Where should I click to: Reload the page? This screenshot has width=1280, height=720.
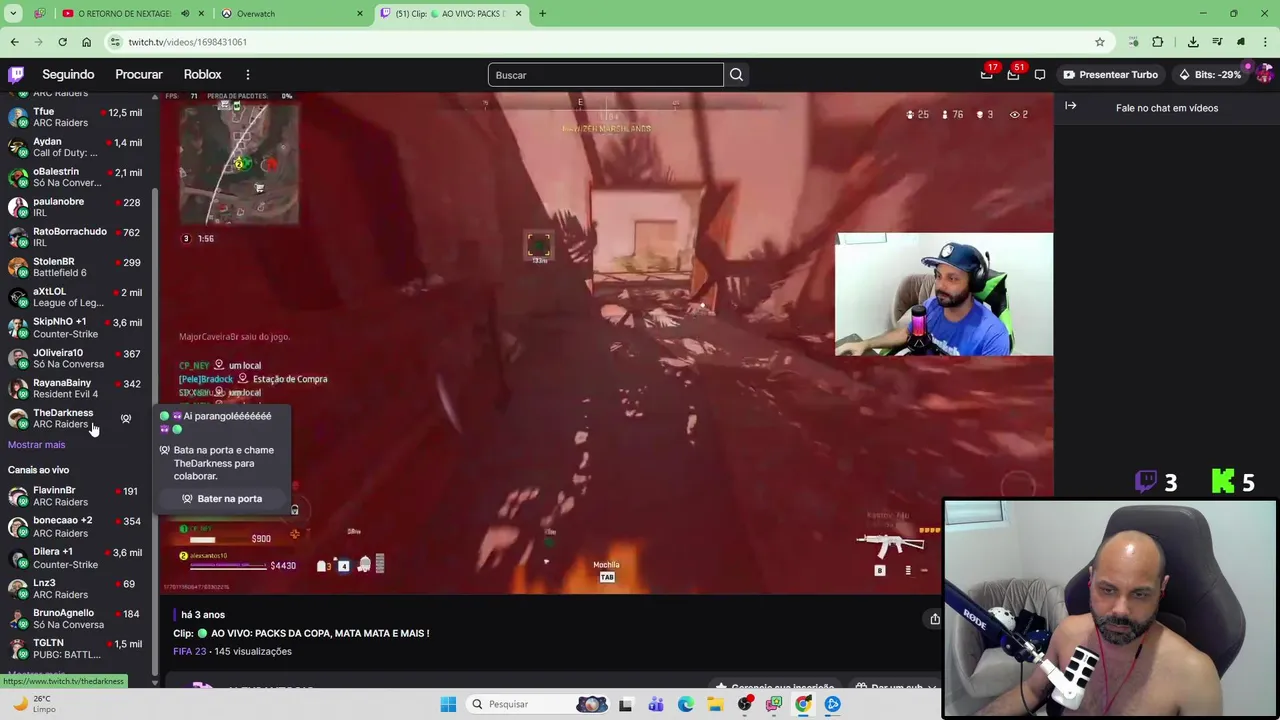[x=62, y=42]
